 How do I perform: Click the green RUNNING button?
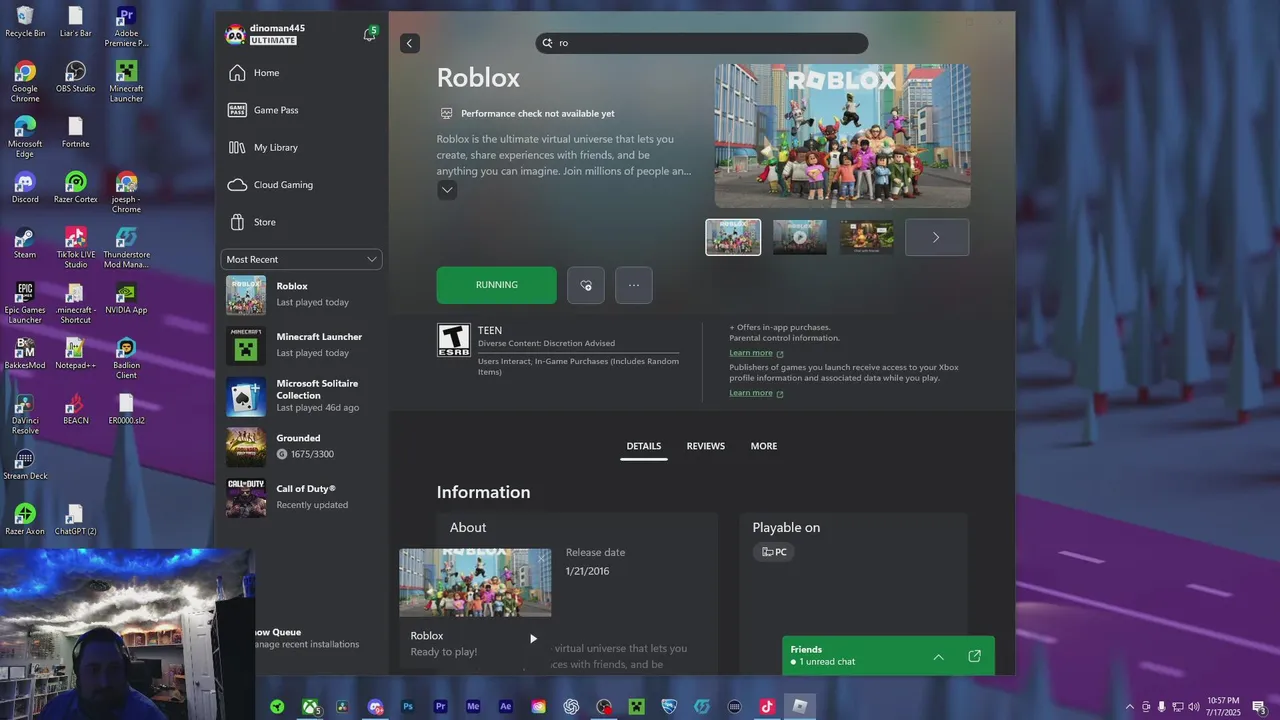click(x=496, y=285)
